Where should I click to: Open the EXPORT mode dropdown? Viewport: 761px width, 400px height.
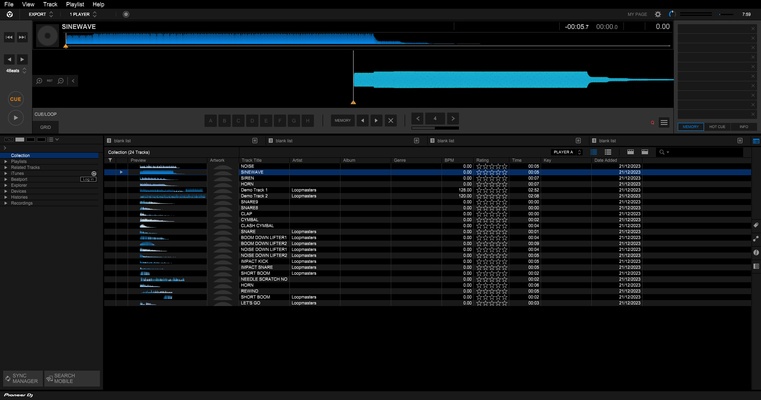[x=40, y=14]
